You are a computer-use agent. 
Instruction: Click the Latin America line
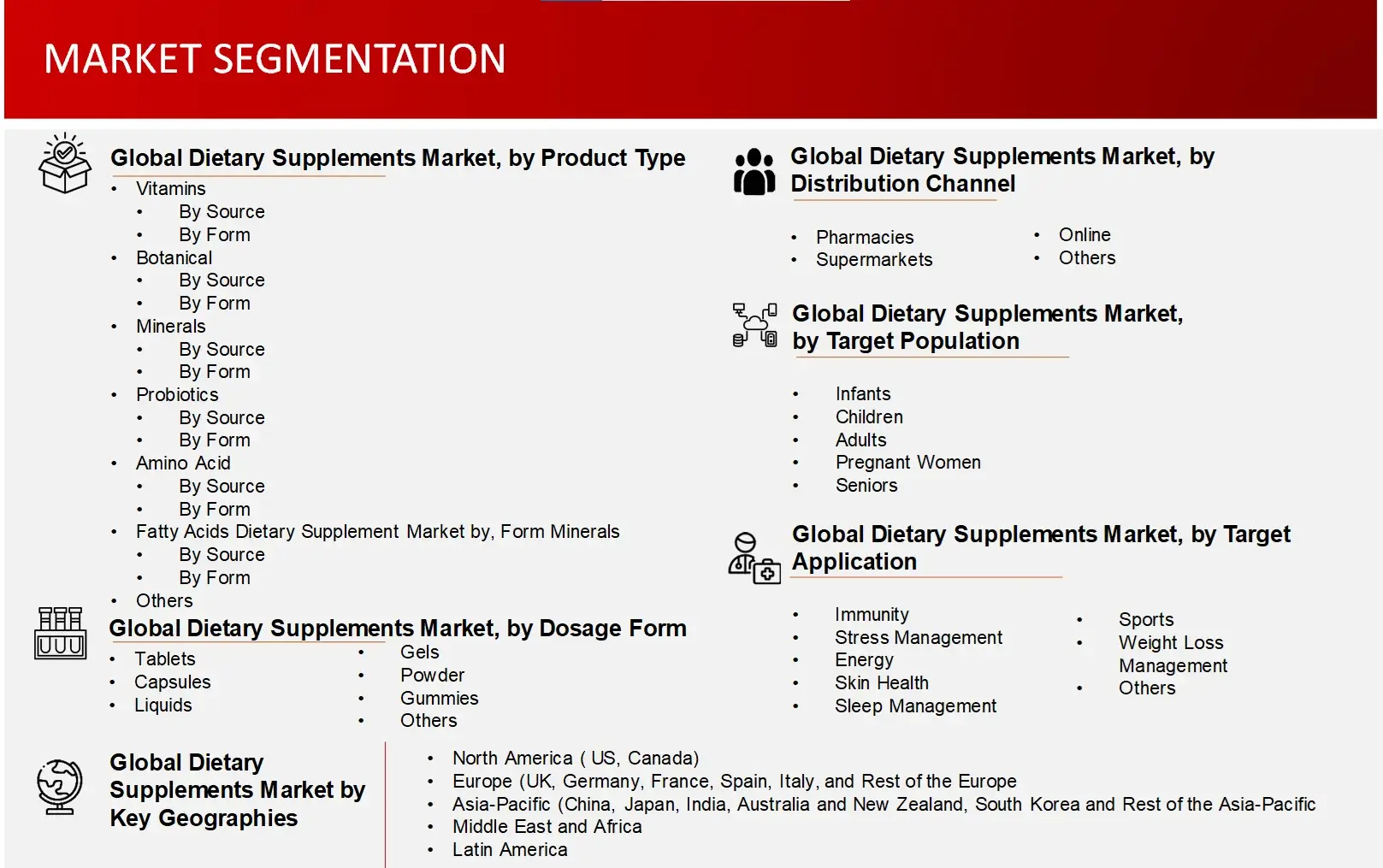tap(511, 850)
